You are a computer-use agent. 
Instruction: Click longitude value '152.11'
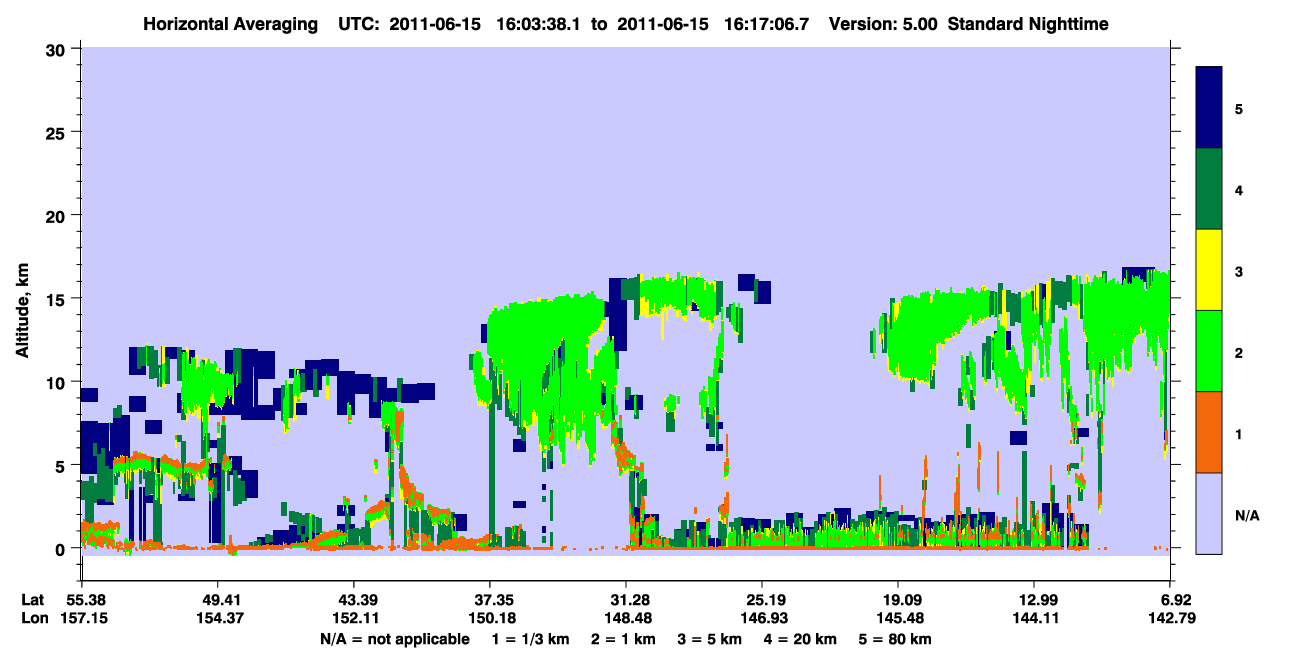354,618
